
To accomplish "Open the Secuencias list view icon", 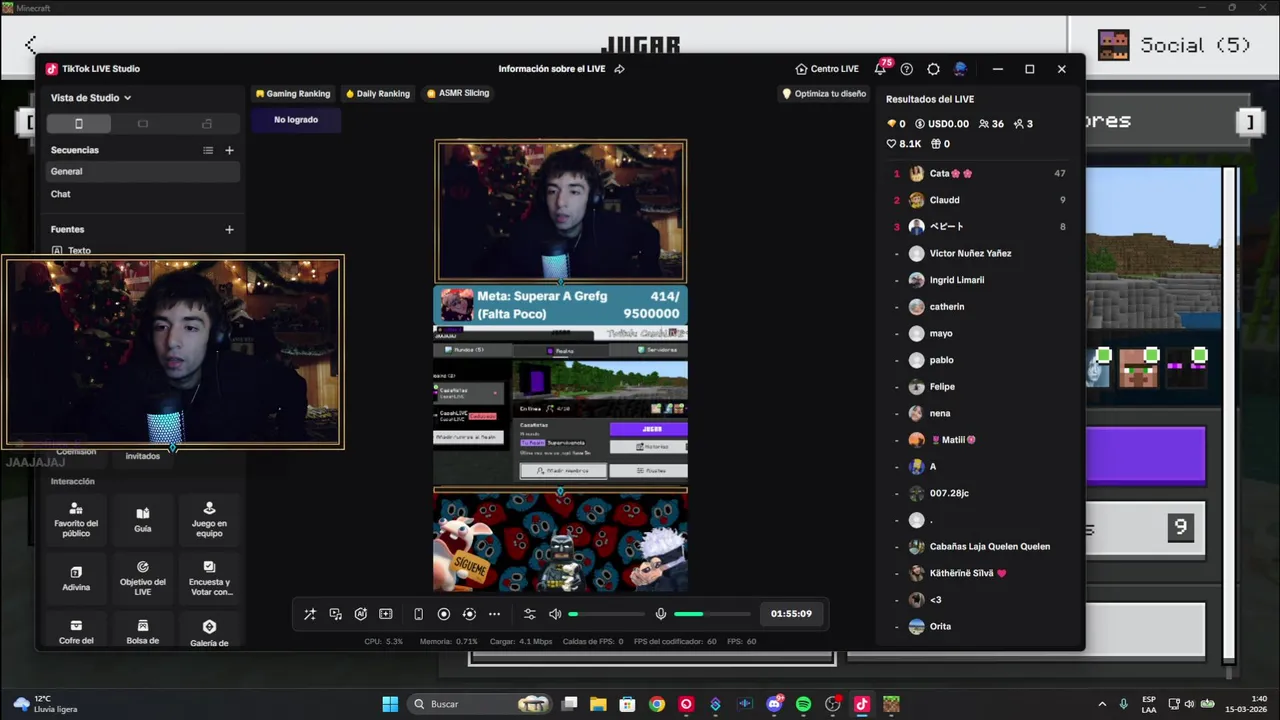I will tap(208, 150).
